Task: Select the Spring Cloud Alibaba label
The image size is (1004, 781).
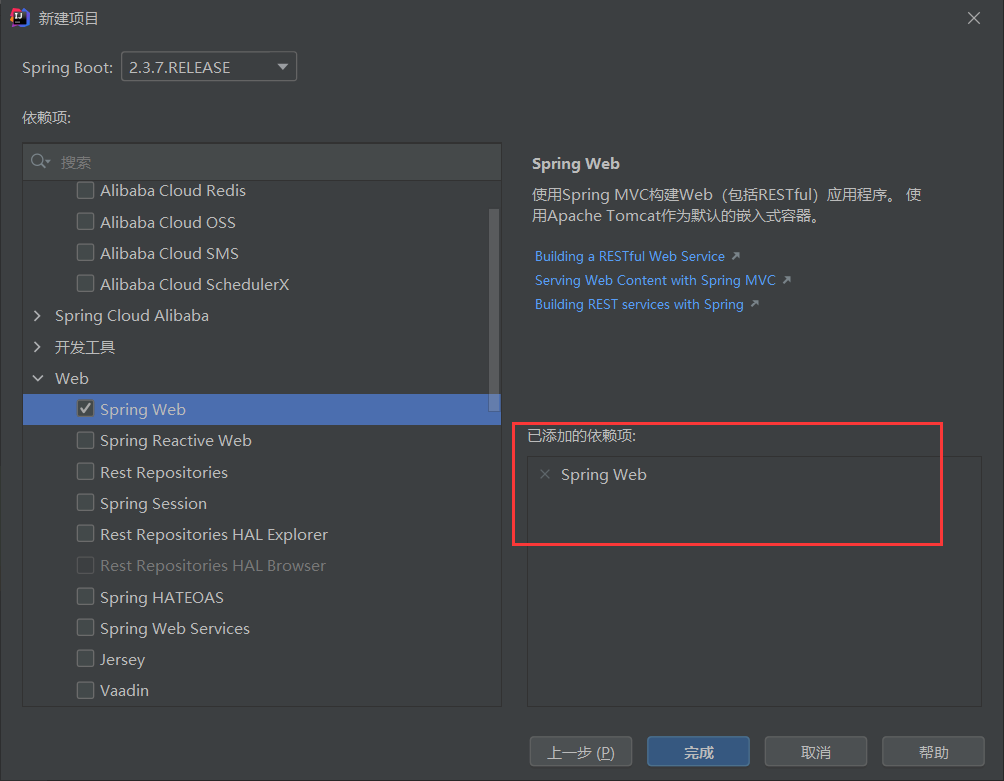Action: [132, 316]
